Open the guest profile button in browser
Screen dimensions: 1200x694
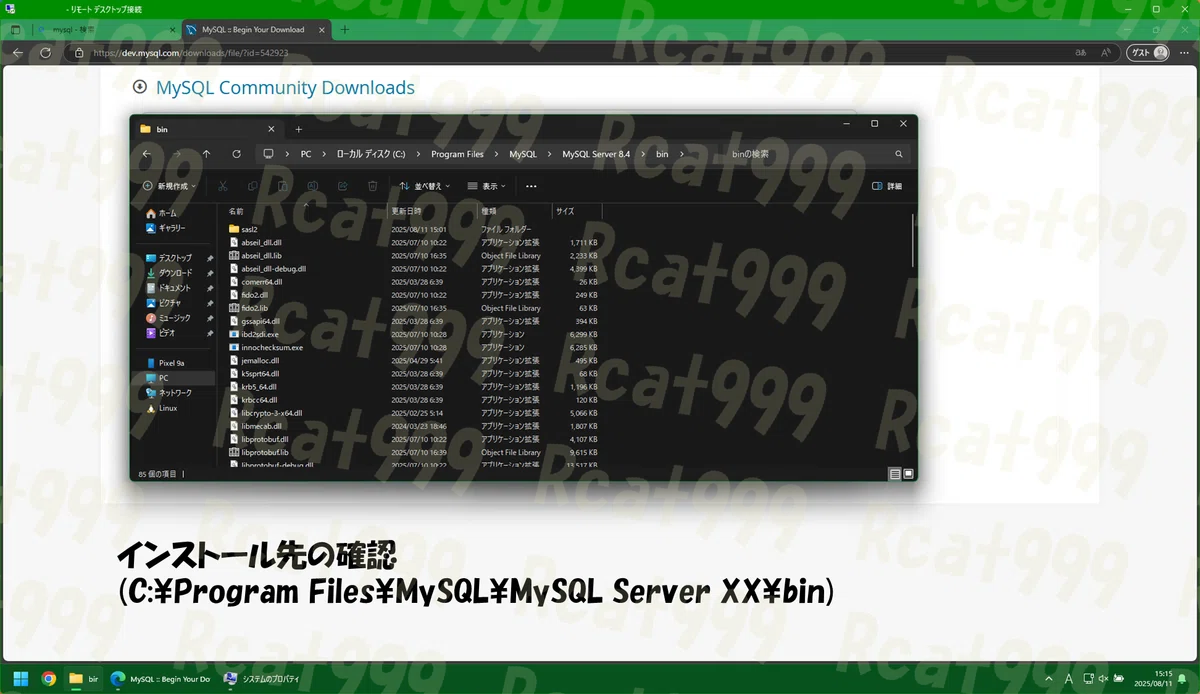1149,52
